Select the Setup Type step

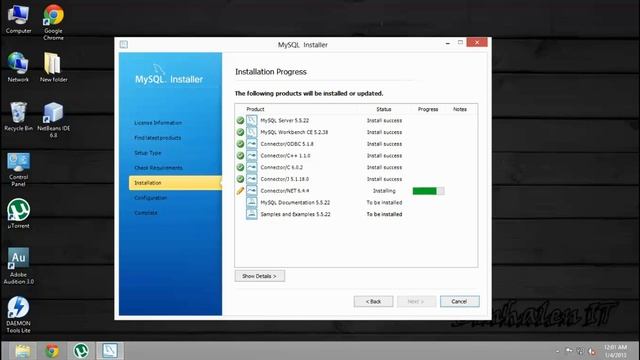pyautogui.click(x=148, y=153)
